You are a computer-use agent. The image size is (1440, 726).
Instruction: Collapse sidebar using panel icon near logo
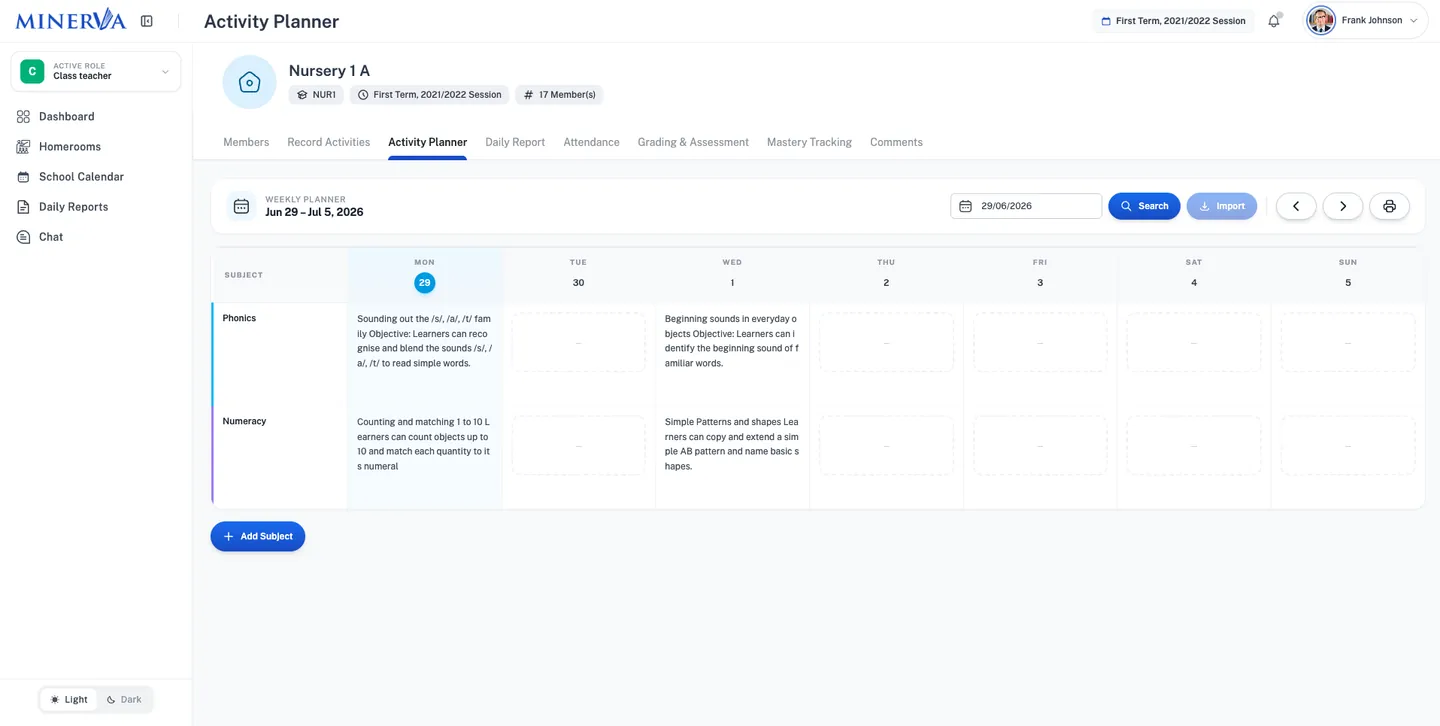(x=147, y=21)
